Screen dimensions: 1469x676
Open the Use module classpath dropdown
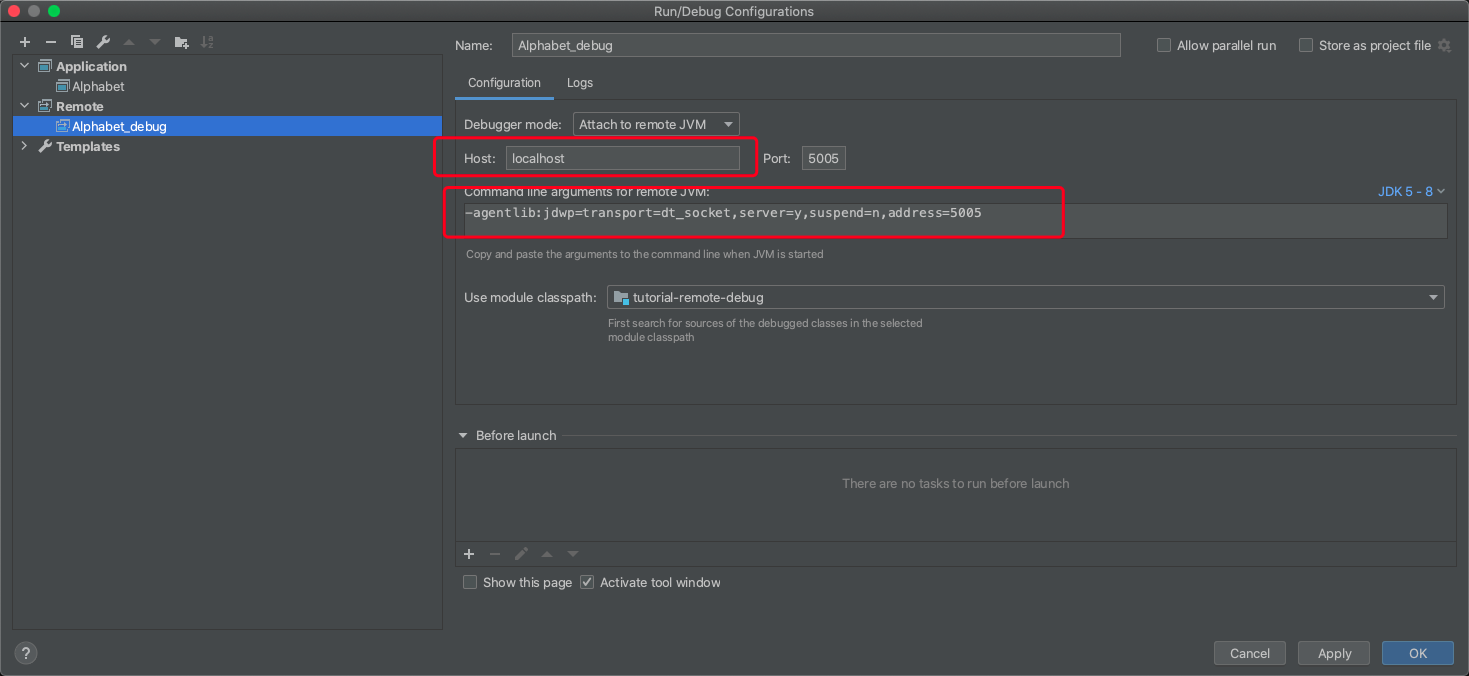1025,297
